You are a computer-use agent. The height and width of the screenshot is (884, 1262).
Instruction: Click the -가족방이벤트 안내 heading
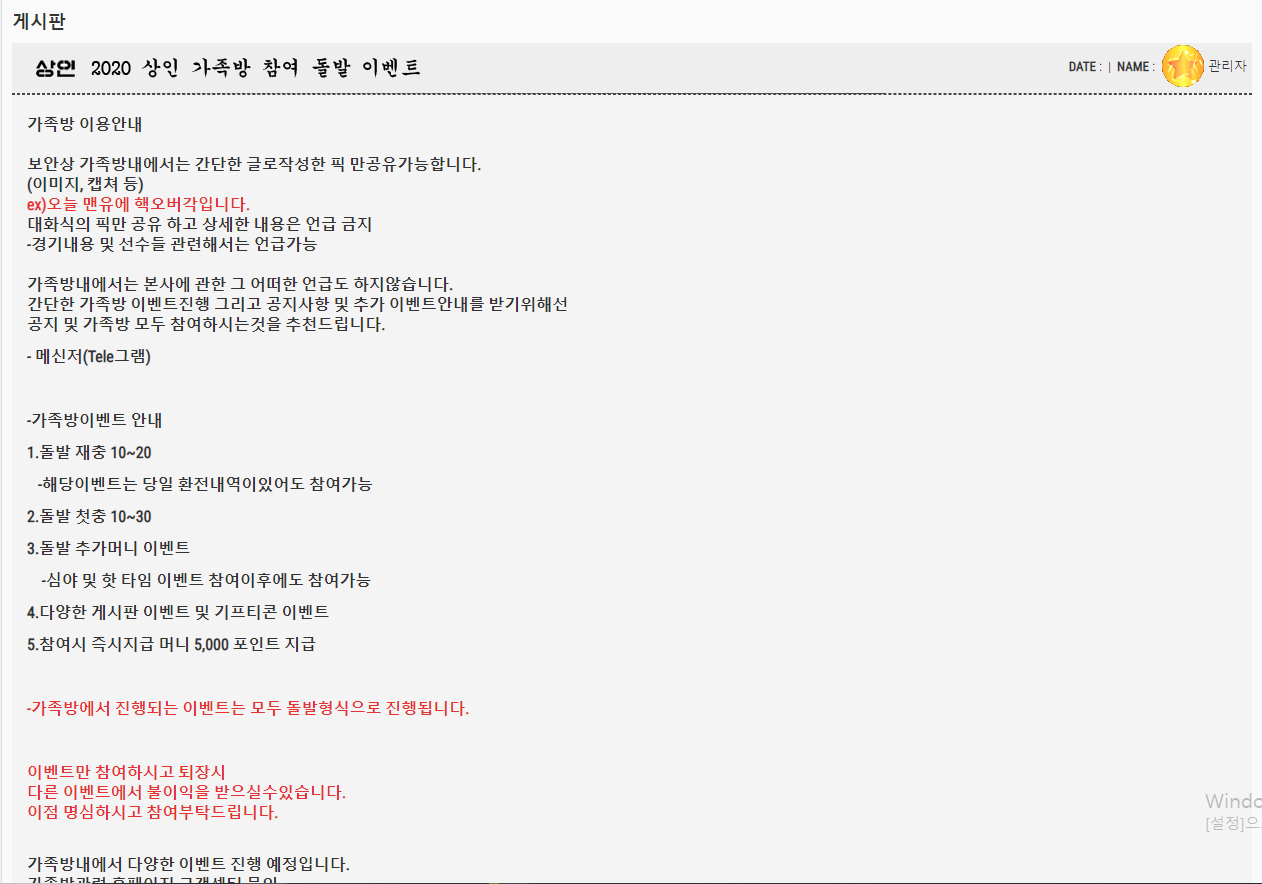[x=94, y=420]
